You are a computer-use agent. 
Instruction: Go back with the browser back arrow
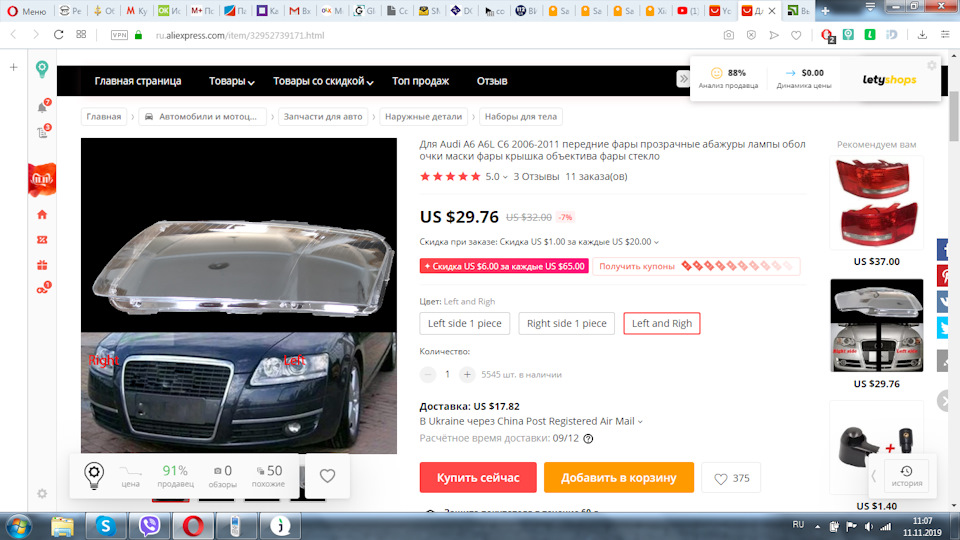[13, 35]
